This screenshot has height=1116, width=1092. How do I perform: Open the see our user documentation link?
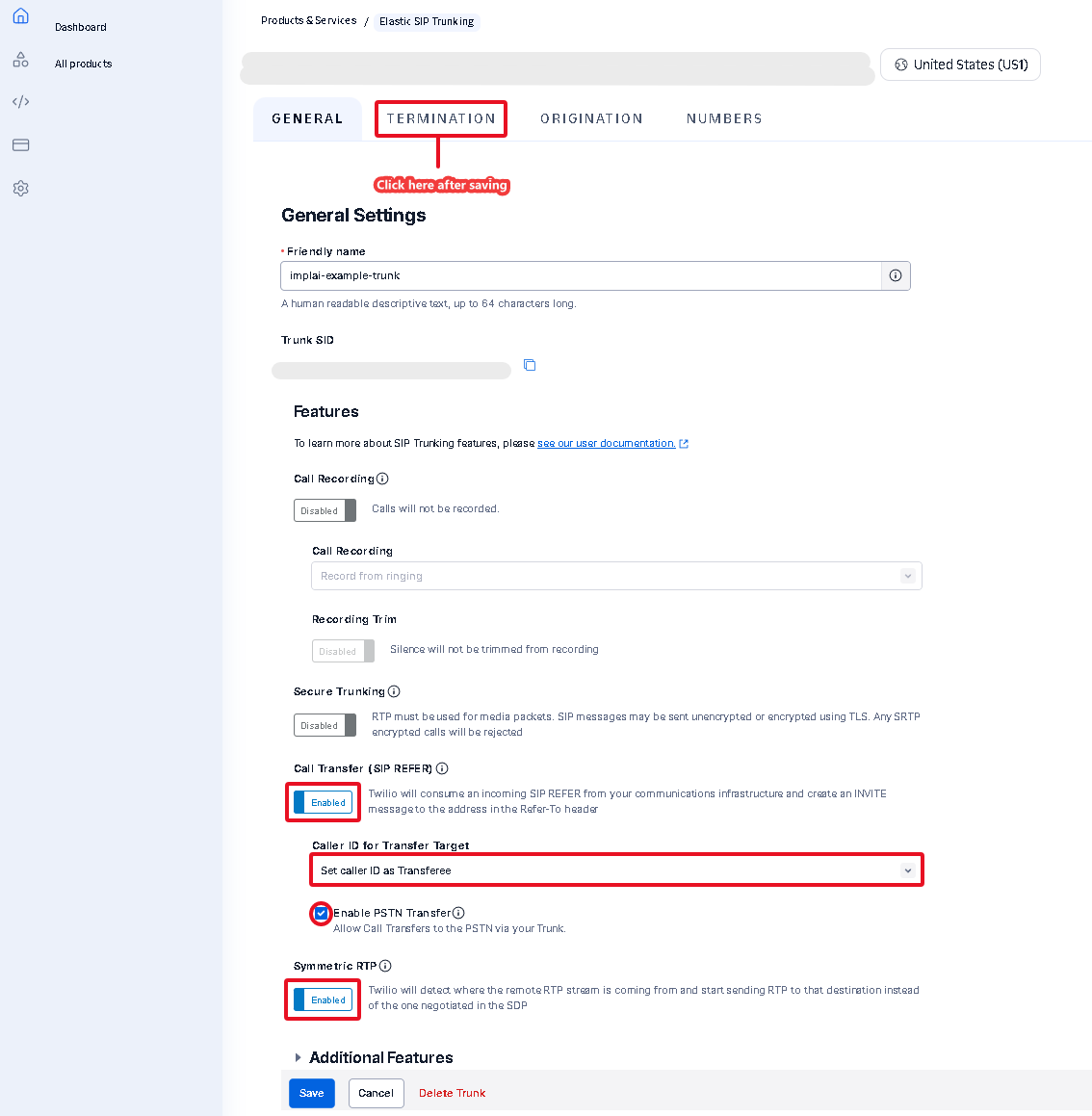point(607,443)
